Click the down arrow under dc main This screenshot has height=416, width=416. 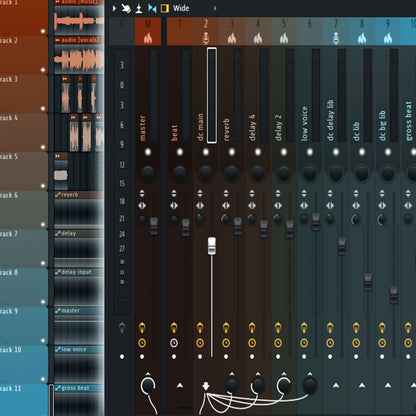[x=206, y=386]
